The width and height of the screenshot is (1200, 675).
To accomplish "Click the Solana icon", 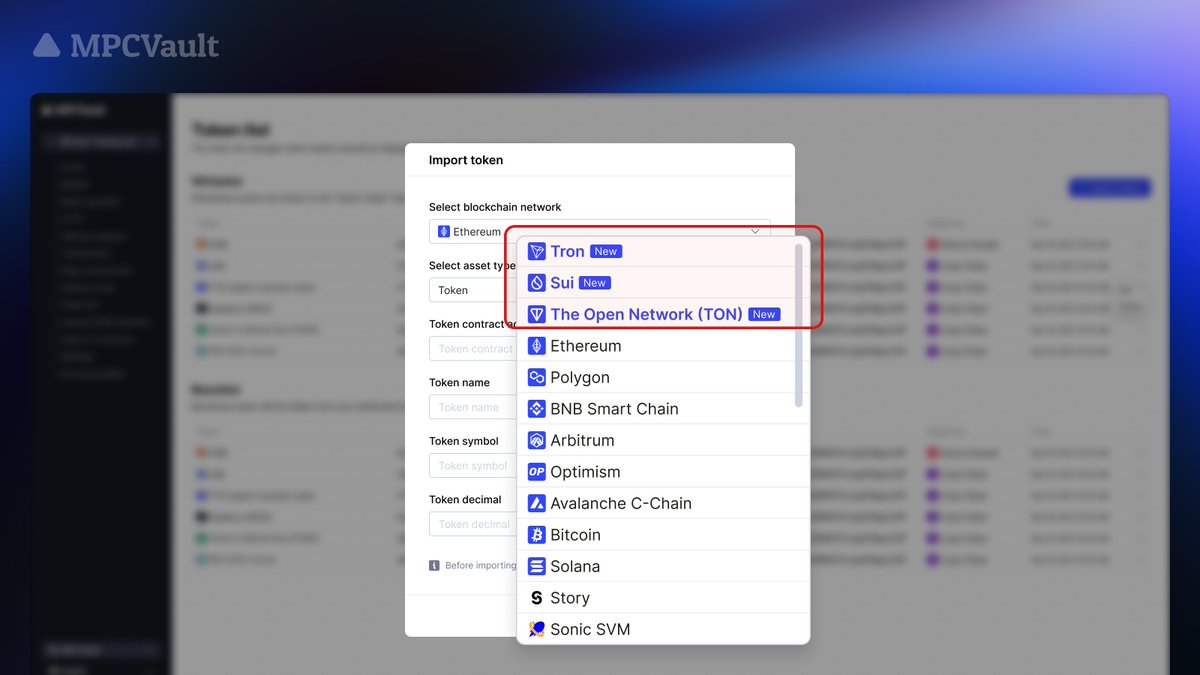I will pos(536,566).
